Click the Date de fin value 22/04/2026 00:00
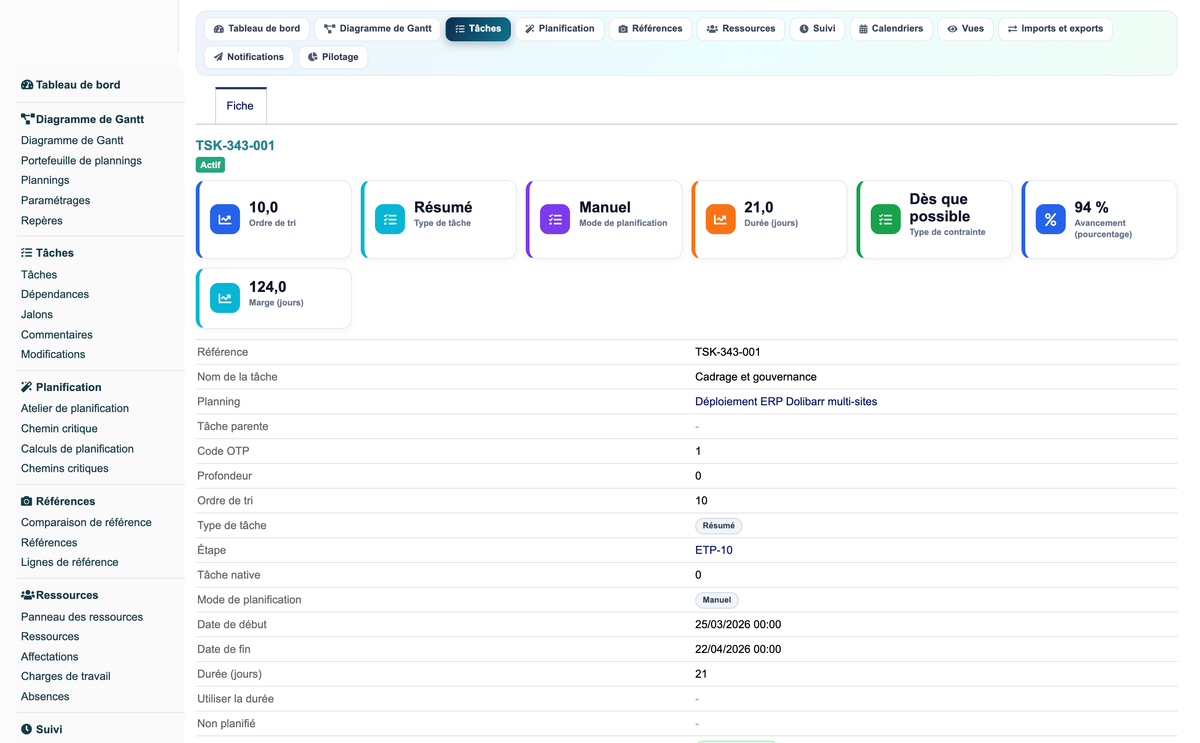 tap(738, 650)
